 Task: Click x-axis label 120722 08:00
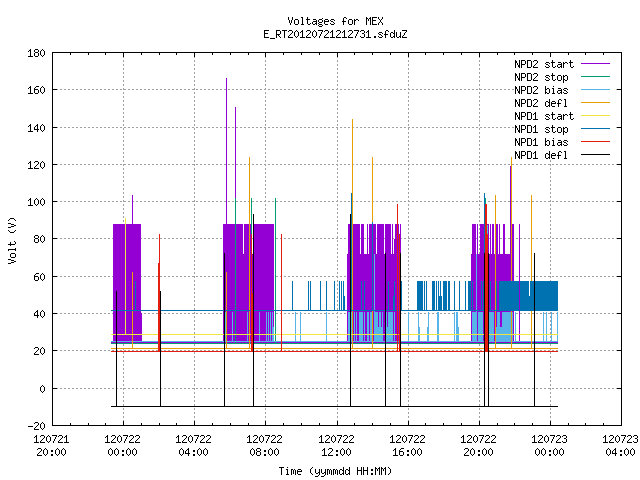tap(264, 446)
